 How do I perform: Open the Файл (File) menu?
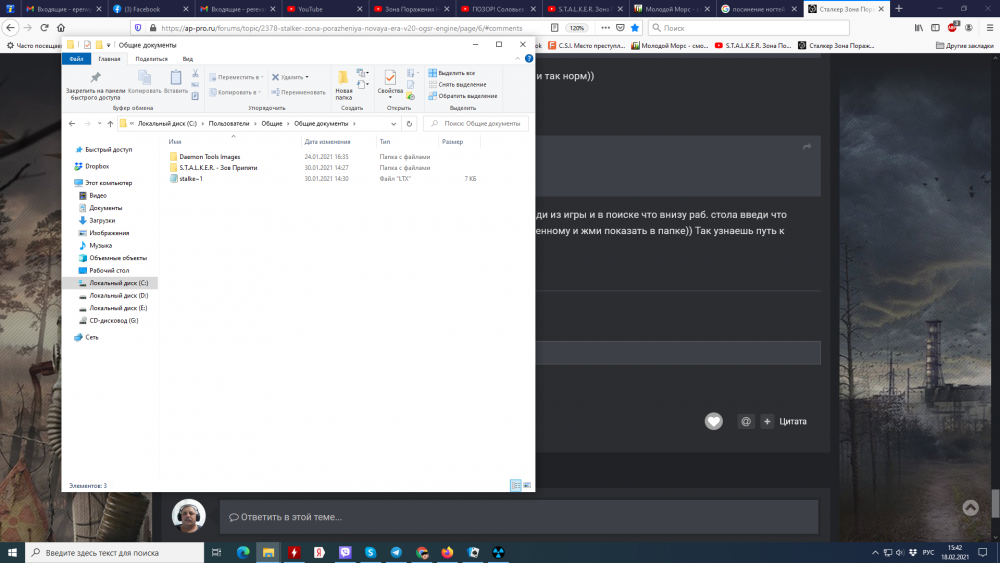click(77, 59)
